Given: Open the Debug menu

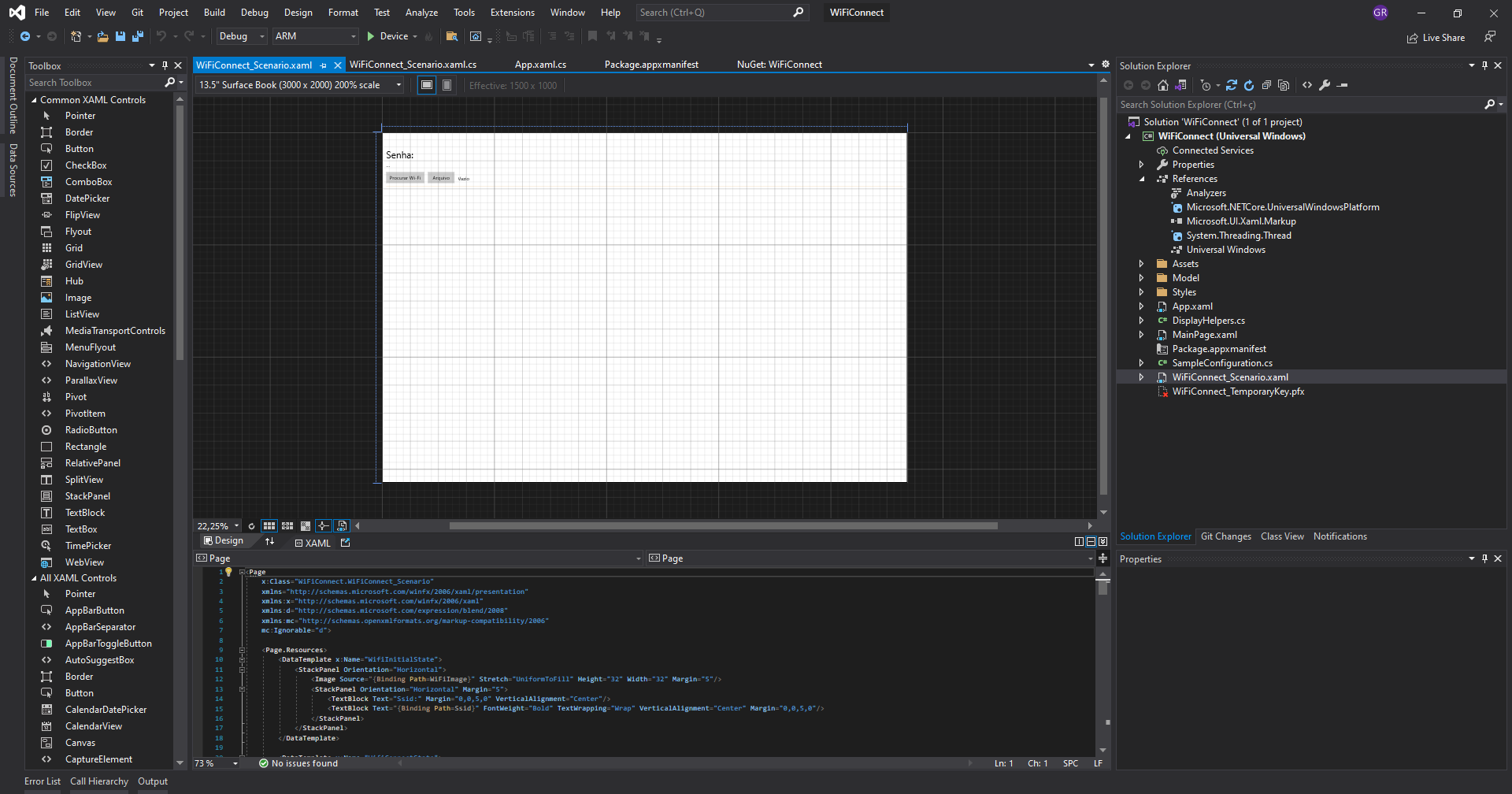Looking at the screenshot, I should coord(254,12).
